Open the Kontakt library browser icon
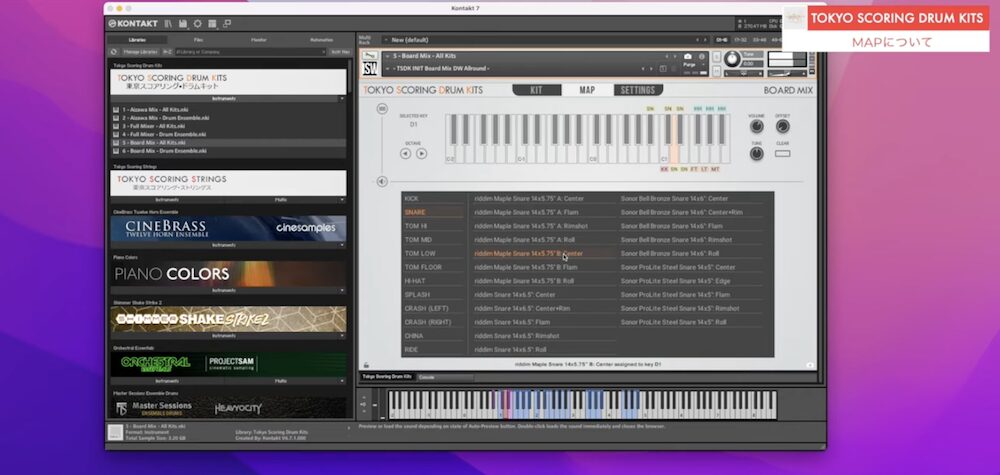 (x=168, y=24)
